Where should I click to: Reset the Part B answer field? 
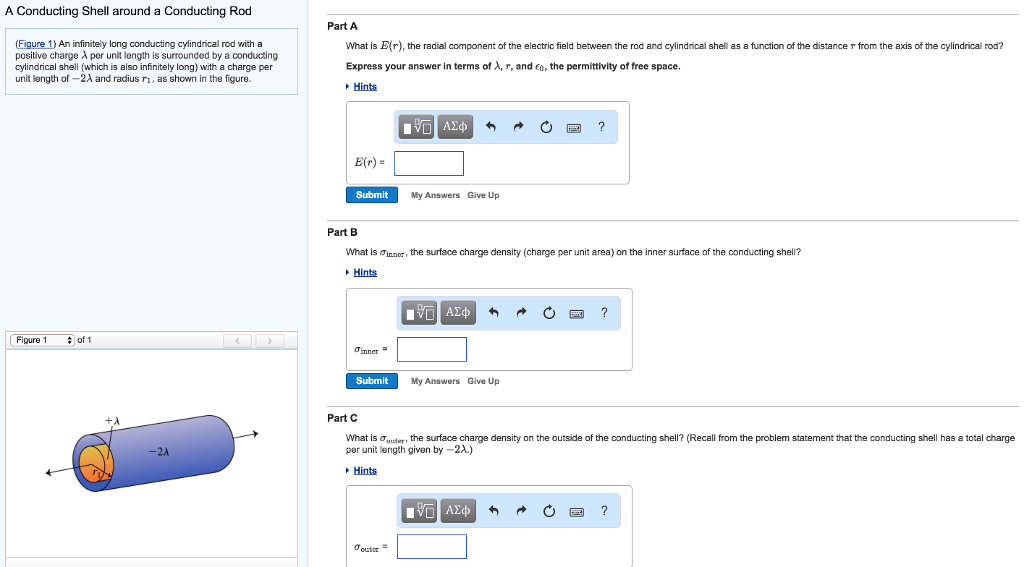549,313
